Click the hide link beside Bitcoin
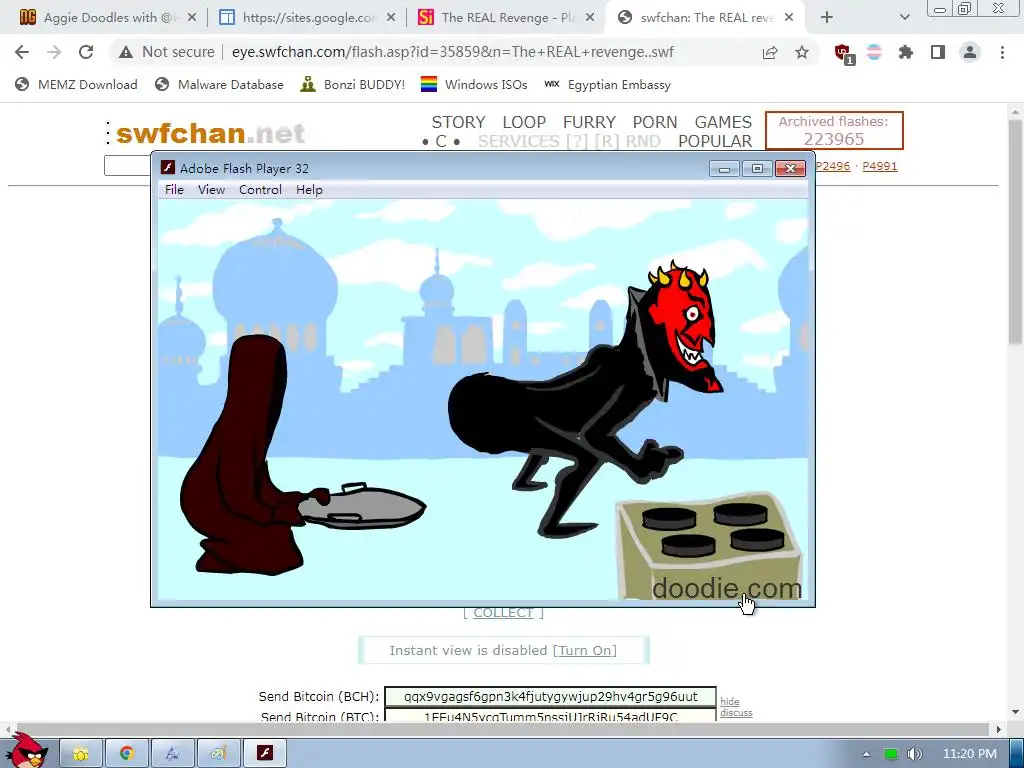Screen dimensions: 1024x768 pos(729,701)
